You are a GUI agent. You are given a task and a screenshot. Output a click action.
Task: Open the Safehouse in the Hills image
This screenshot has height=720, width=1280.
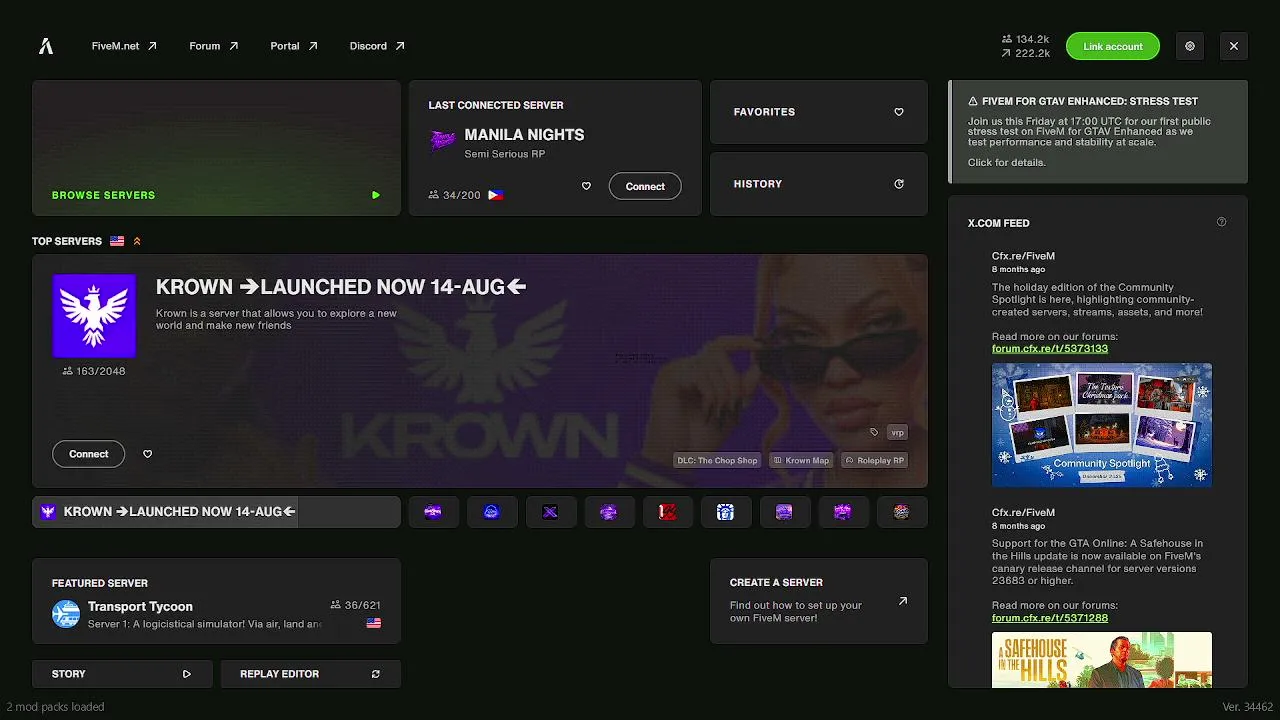(1102, 660)
